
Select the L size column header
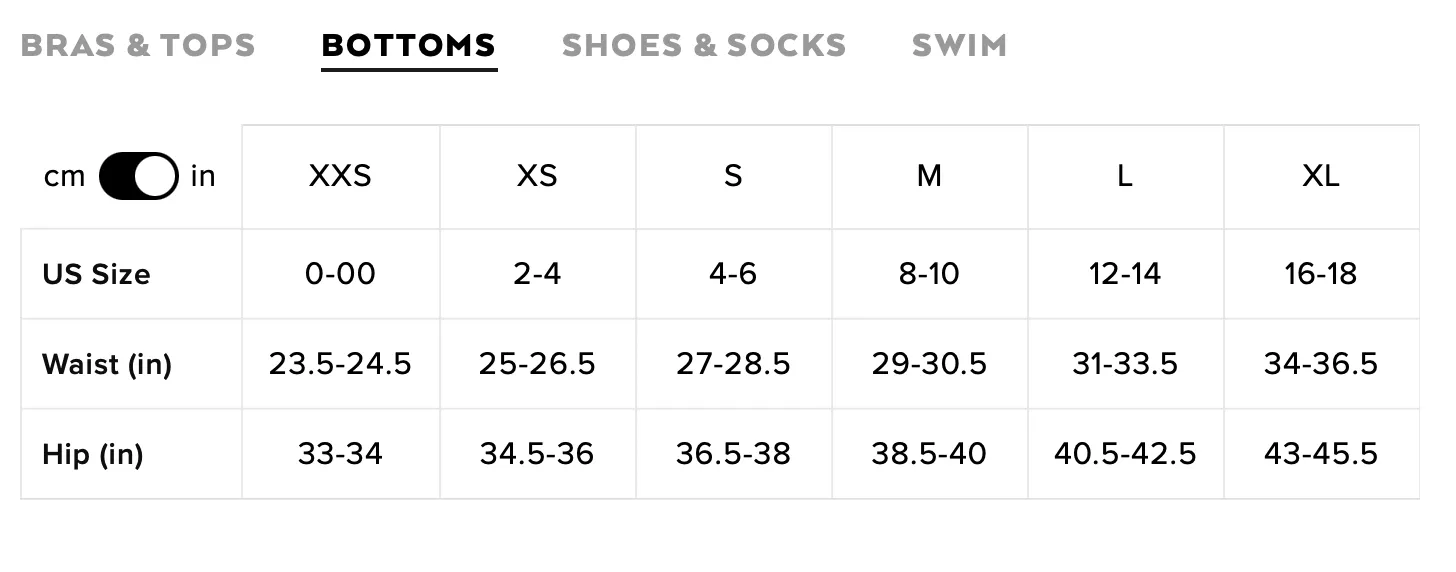point(1125,176)
